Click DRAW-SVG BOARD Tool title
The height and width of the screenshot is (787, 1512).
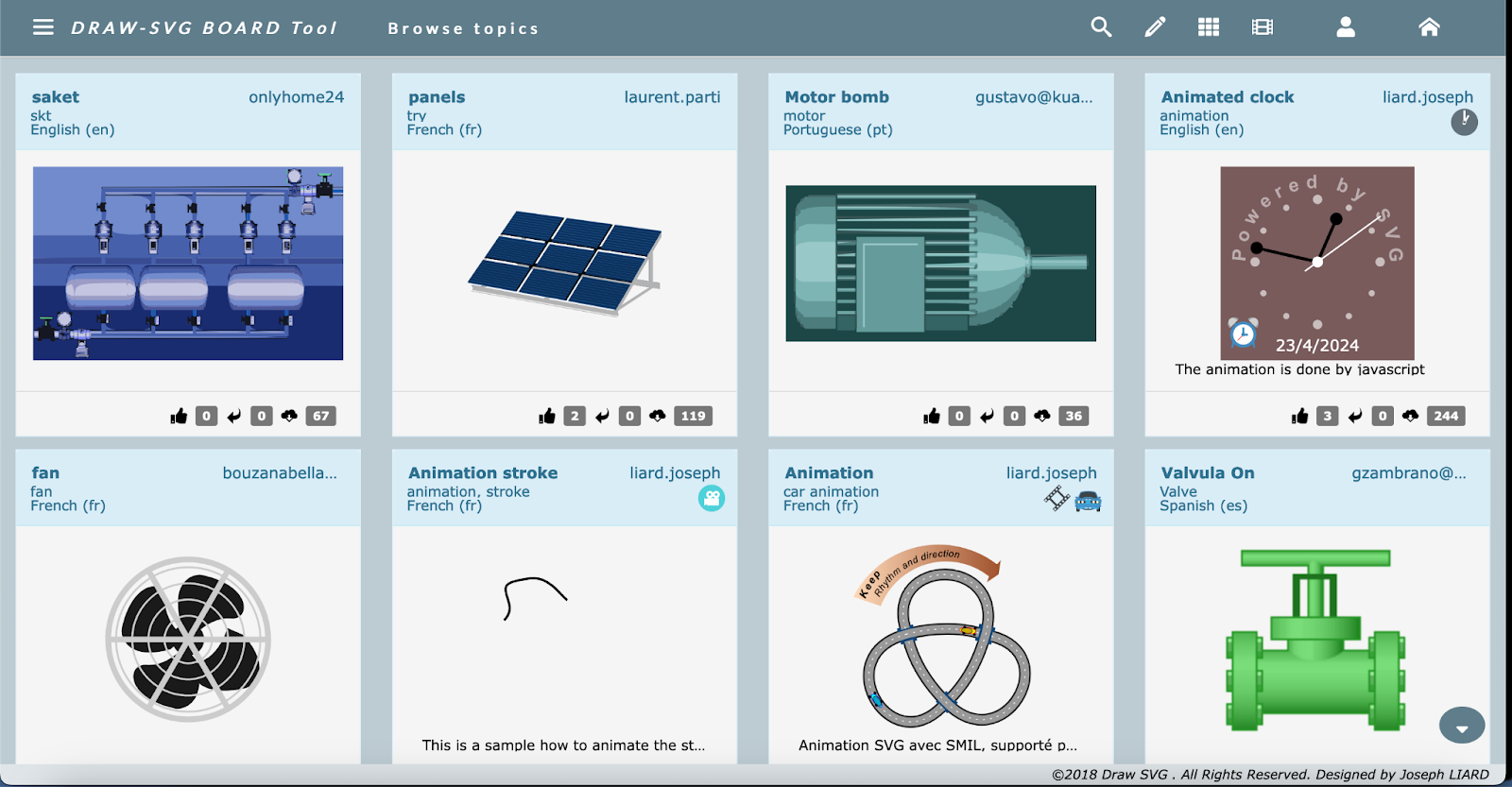[x=204, y=28]
